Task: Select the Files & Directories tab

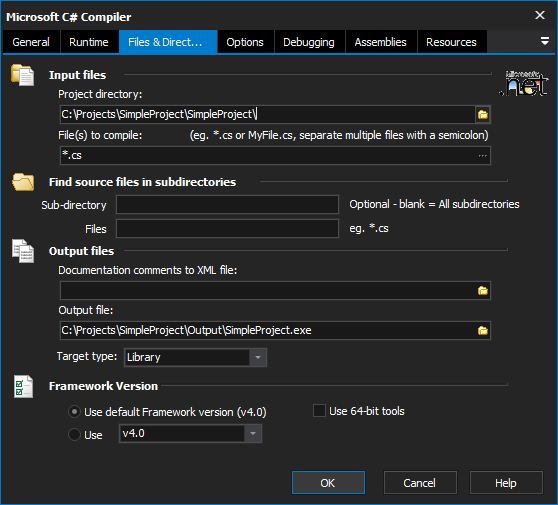Action: coord(168,42)
